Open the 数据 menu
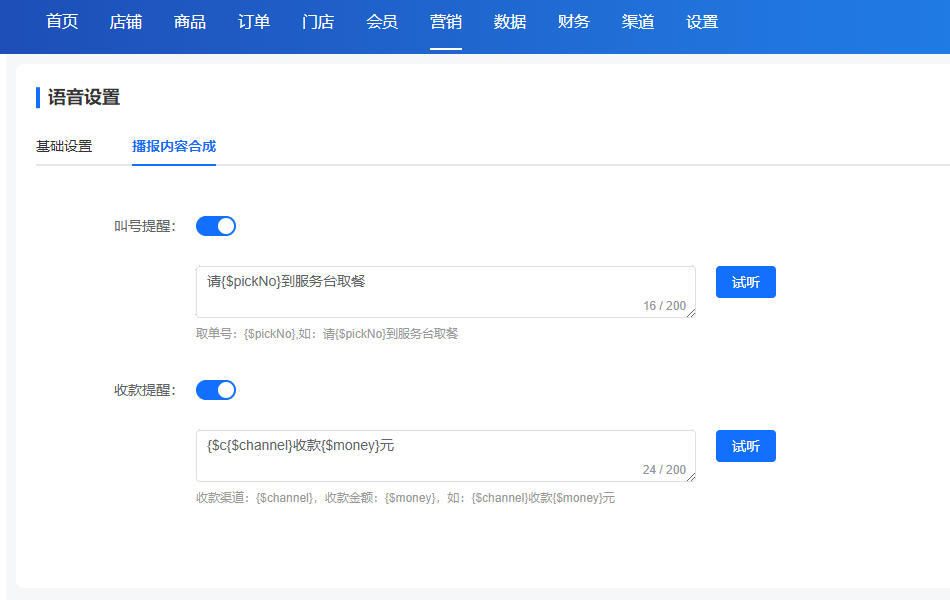 tap(510, 22)
